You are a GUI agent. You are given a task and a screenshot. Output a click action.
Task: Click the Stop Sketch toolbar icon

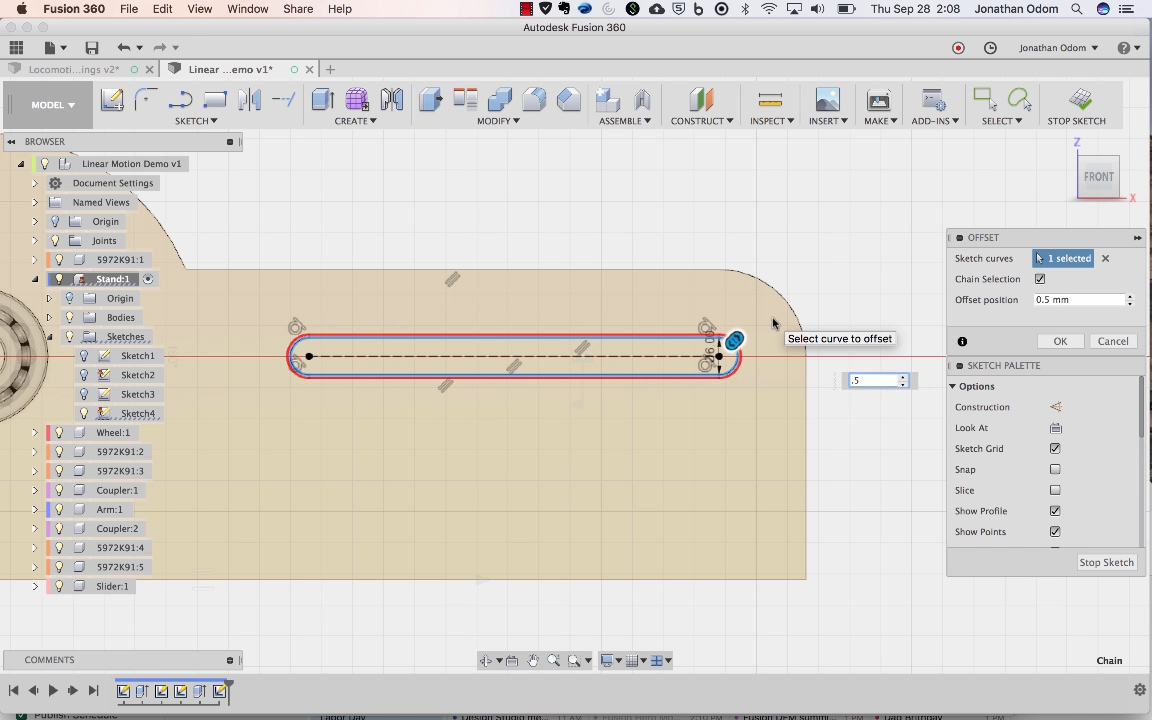pyautogui.click(x=1080, y=100)
